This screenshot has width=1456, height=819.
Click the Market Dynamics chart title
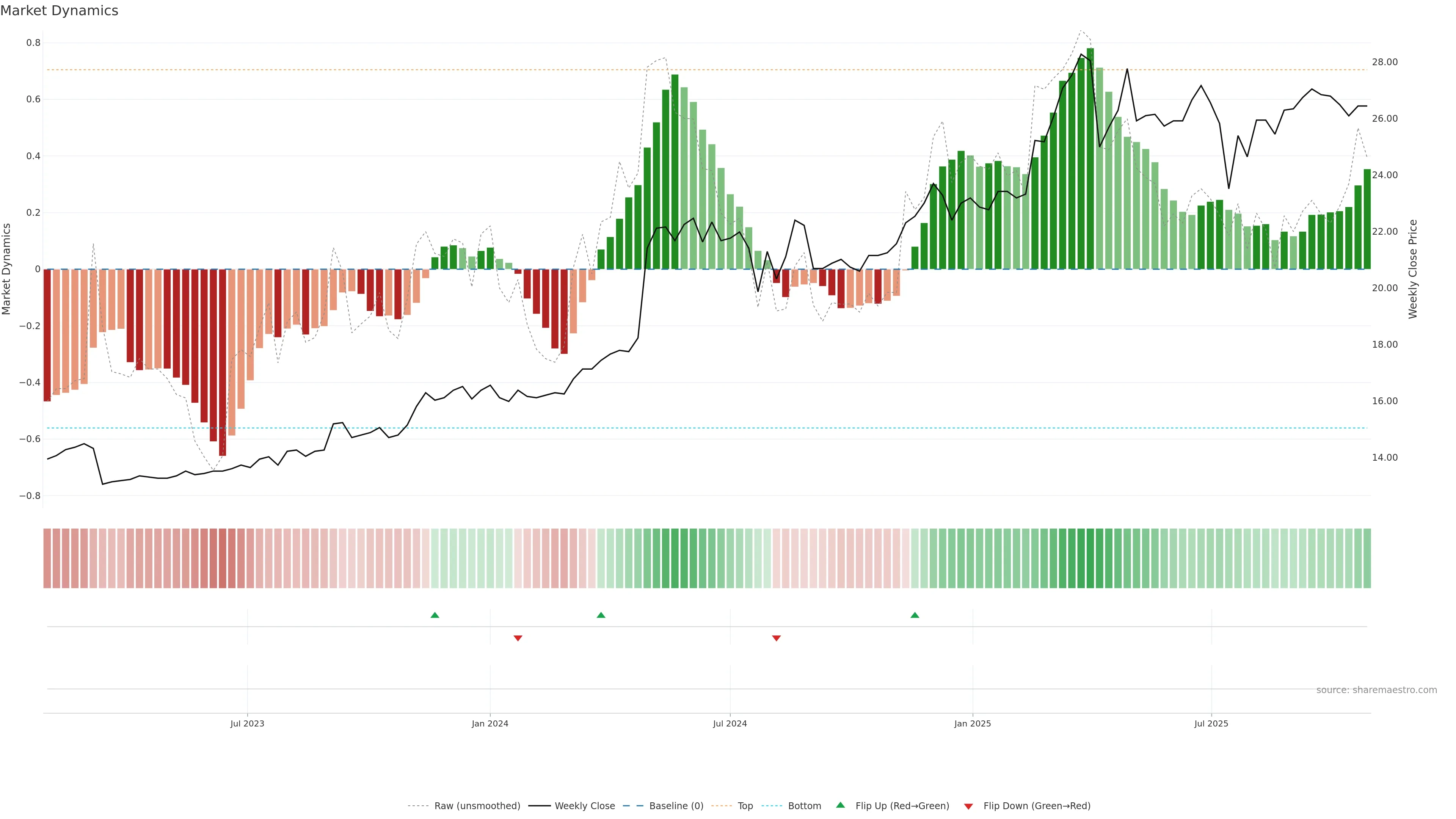click(60, 11)
